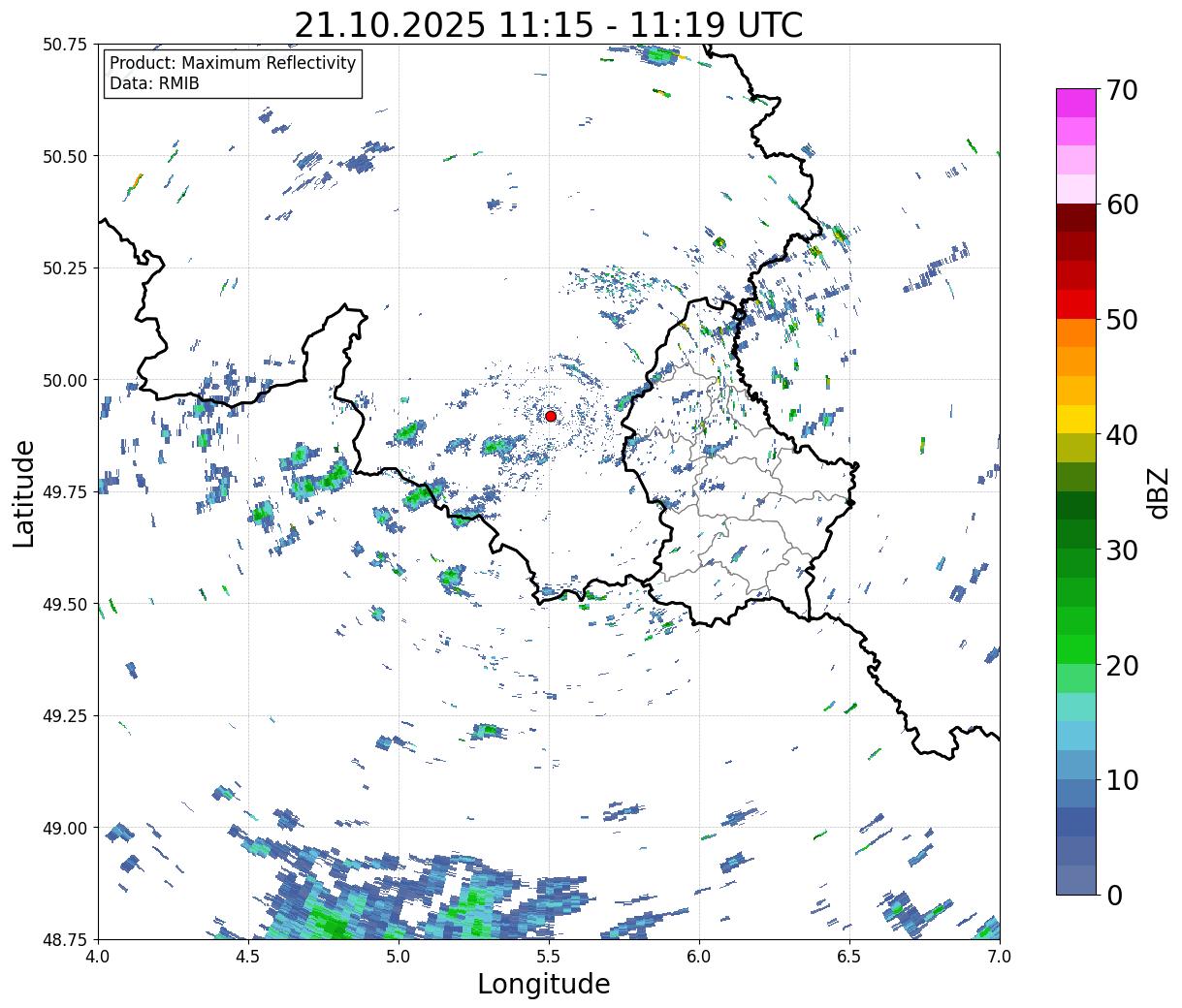Click the longitude tick label 5.0
1182x1008 pixels.
399,956
